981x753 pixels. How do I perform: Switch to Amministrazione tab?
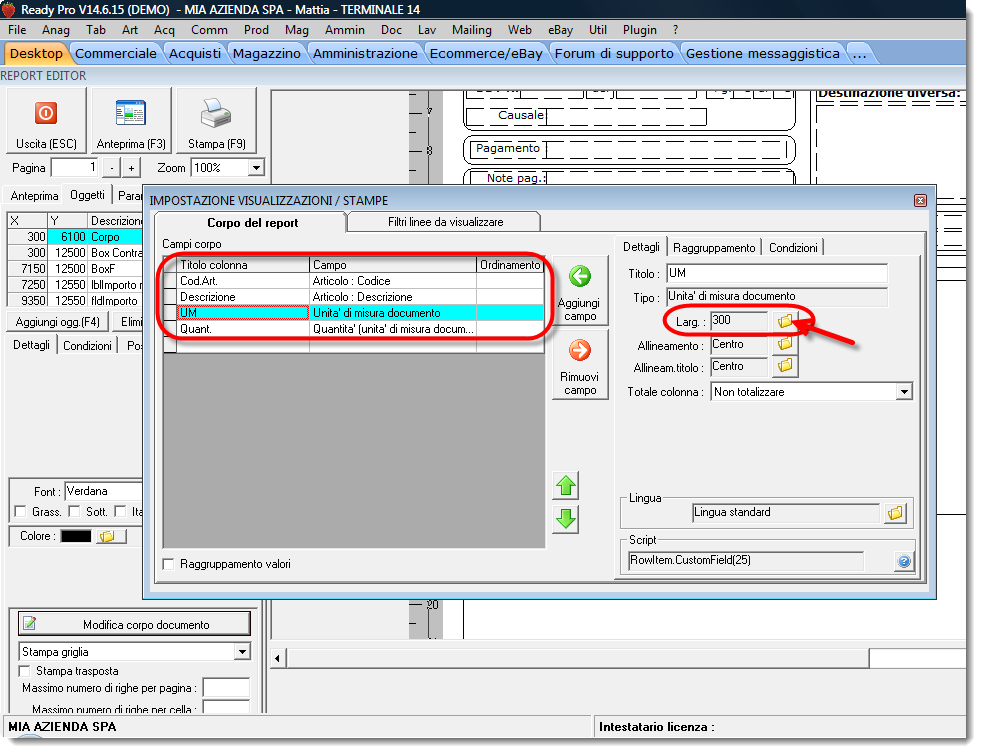[365, 54]
